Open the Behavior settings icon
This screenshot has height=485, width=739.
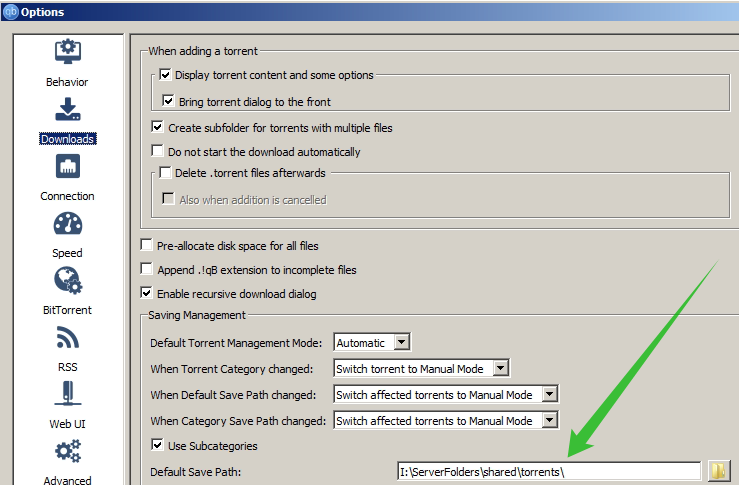tap(67, 53)
